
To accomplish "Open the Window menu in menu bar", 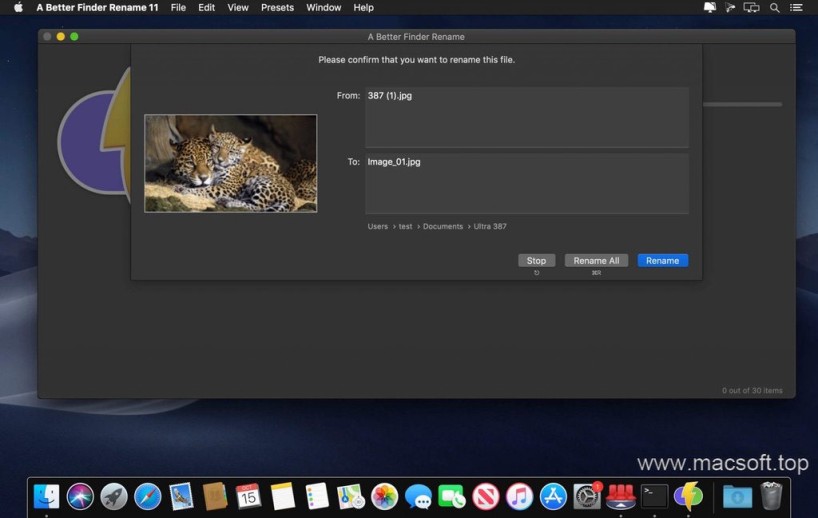I will pos(323,7).
